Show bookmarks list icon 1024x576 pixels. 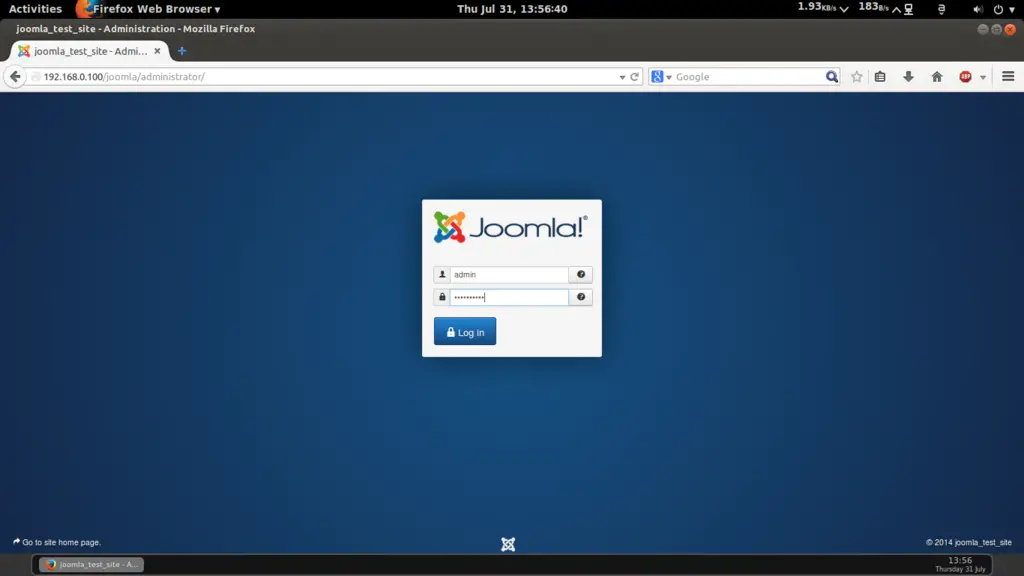click(880, 76)
